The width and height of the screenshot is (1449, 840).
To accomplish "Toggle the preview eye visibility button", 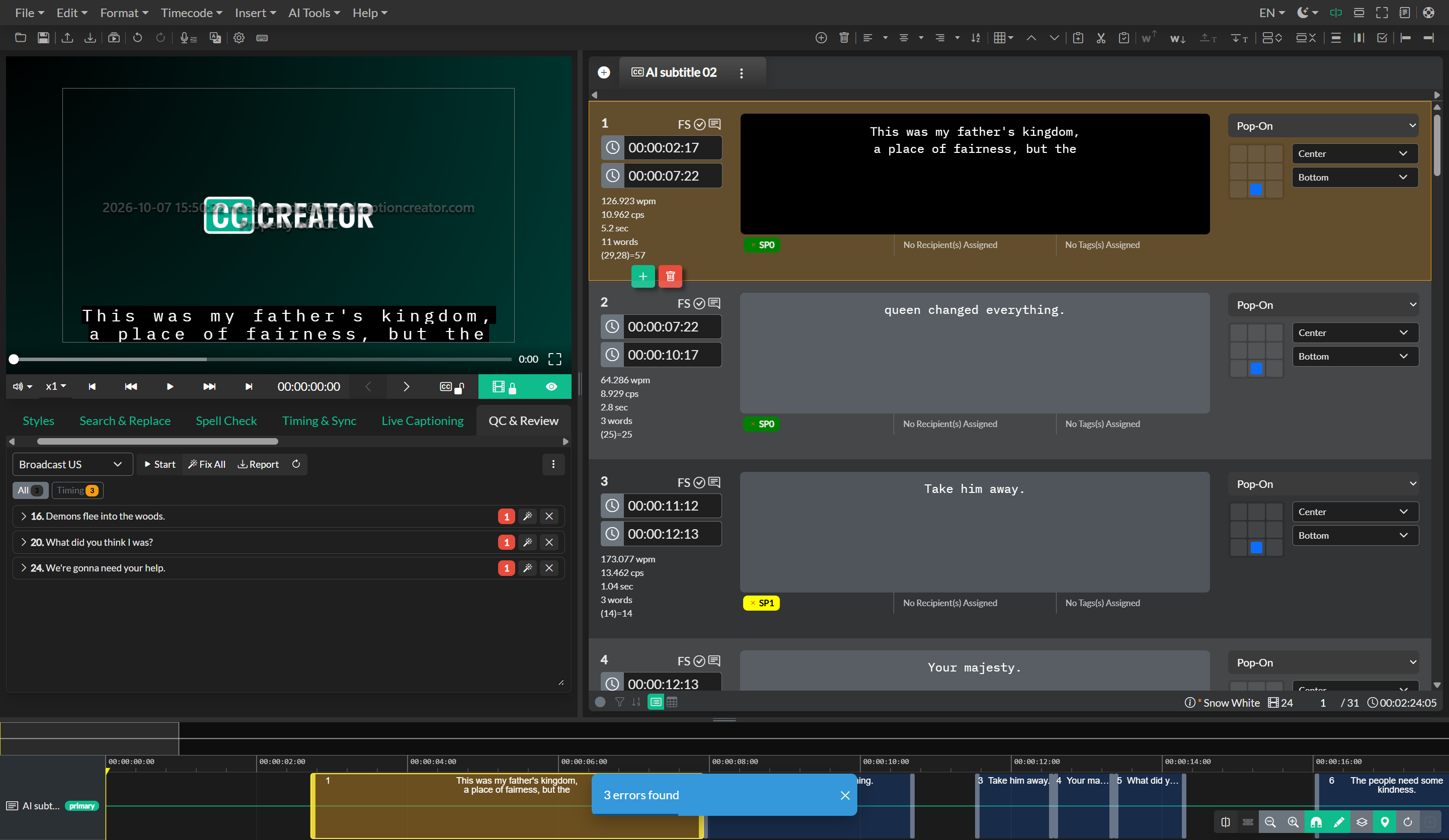I will [x=551, y=387].
